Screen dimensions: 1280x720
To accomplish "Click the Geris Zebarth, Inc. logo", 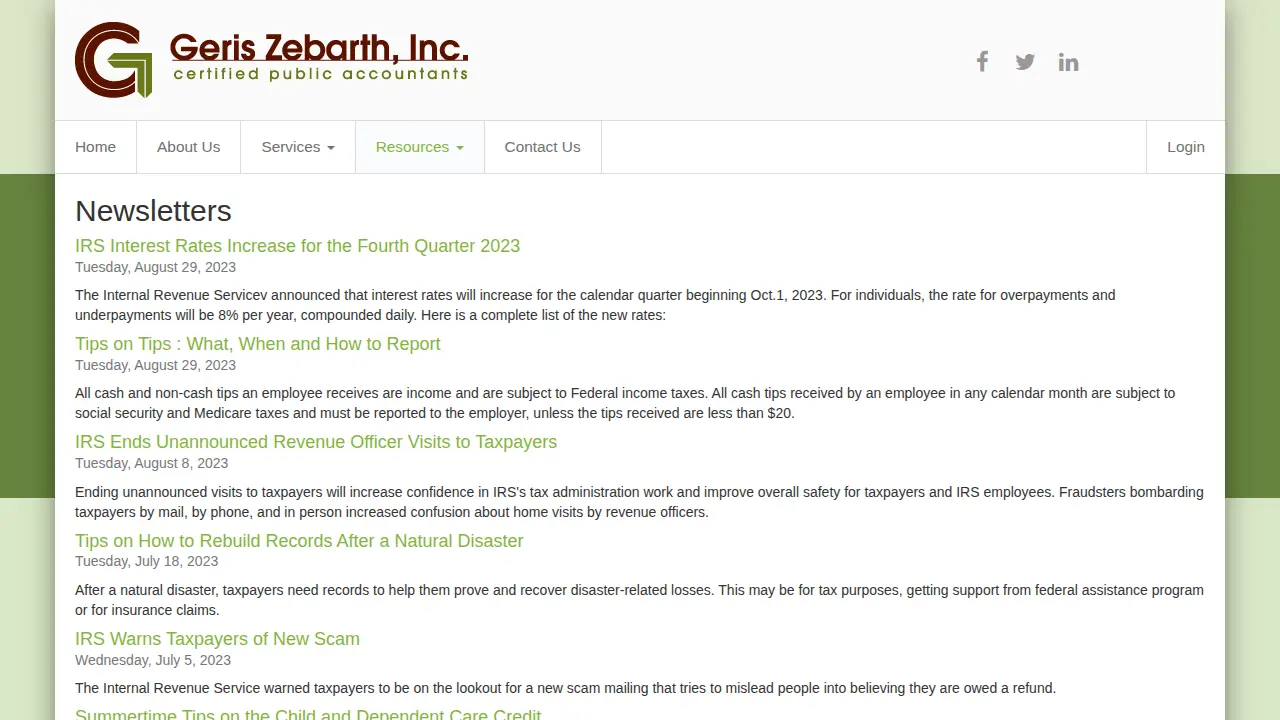I will point(271,60).
